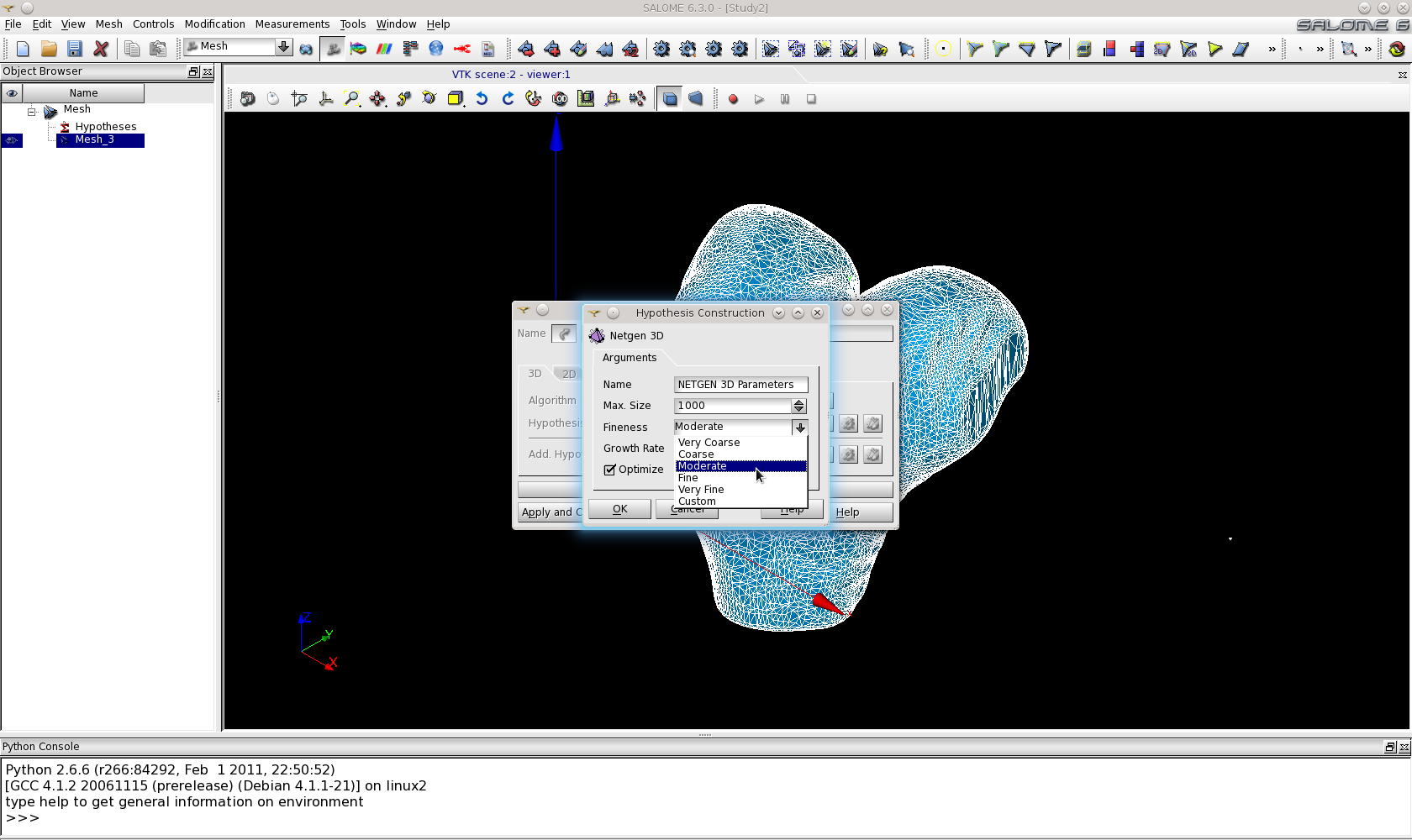The width and height of the screenshot is (1412, 840).
Task: Toggle the blue shaded shape display mode
Action: tap(696, 99)
